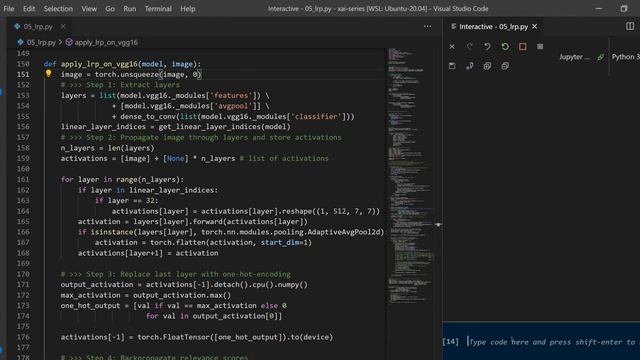
Task: Click the Undo icon in Interactive toolbar
Action: [487, 47]
